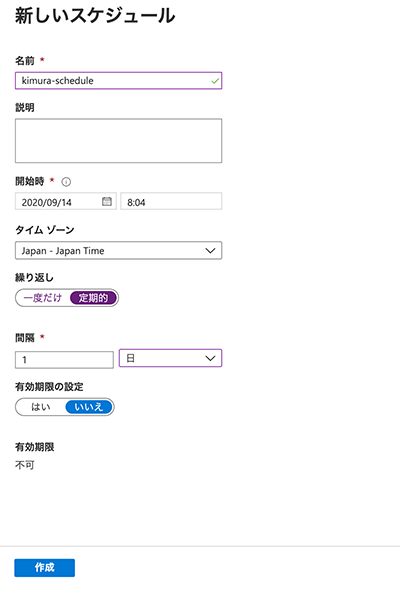
Task: Click the タイム ゾーン field label
Action: pos(45,230)
